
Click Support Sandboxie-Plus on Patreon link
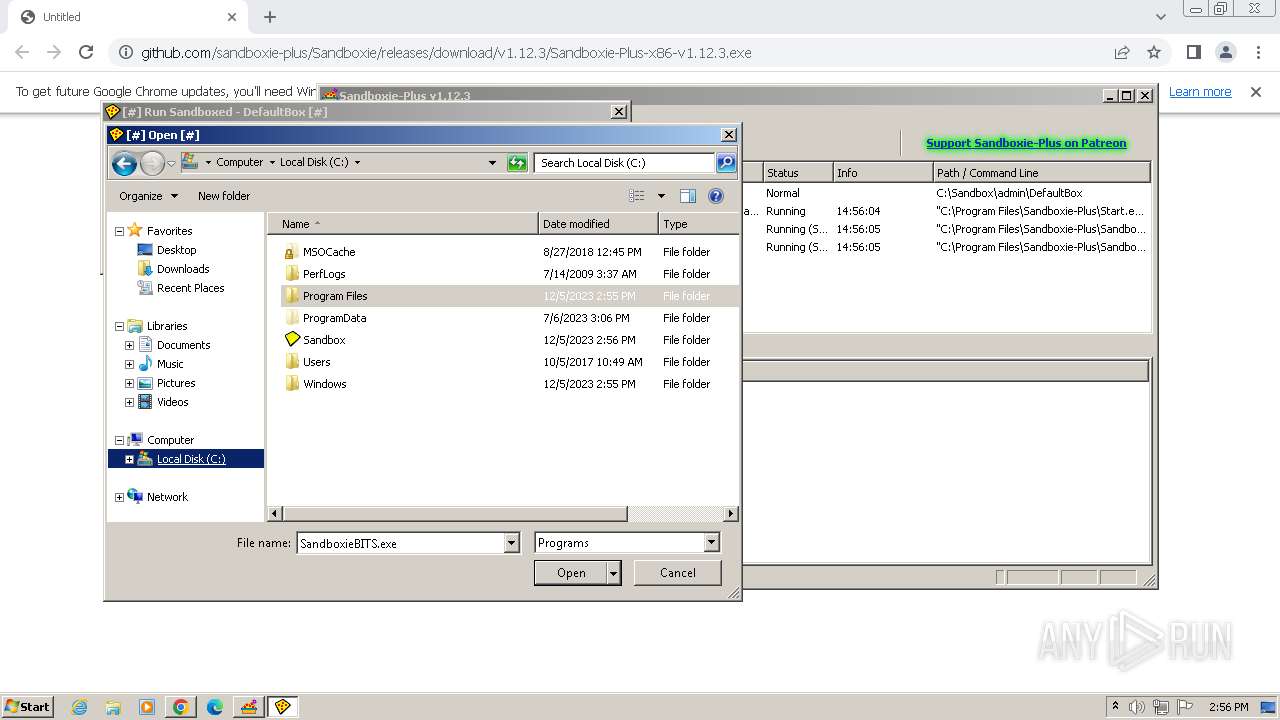(1026, 143)
